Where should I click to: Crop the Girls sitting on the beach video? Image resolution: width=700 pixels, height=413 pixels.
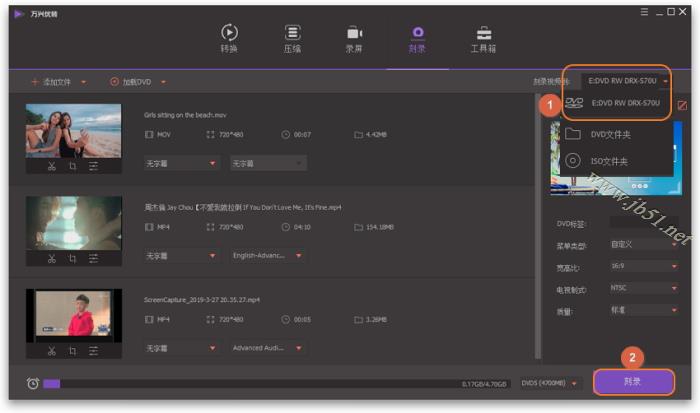(72, 167)
